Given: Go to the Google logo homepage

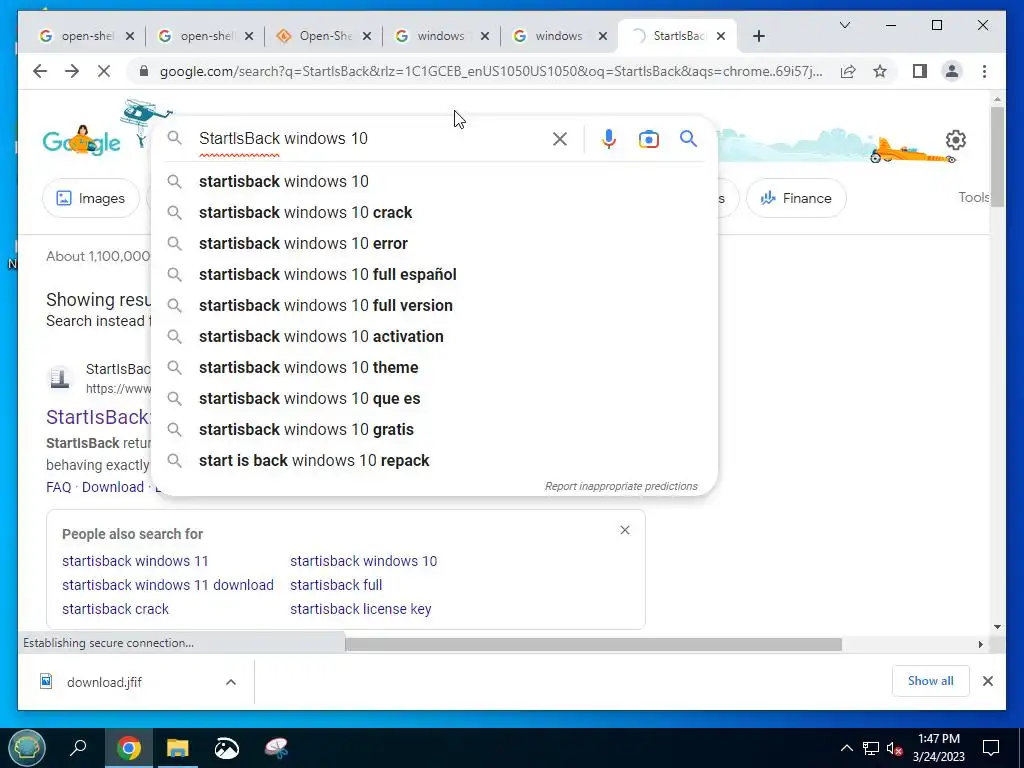Looking at the screenshot, I should (x=82, y=140).
